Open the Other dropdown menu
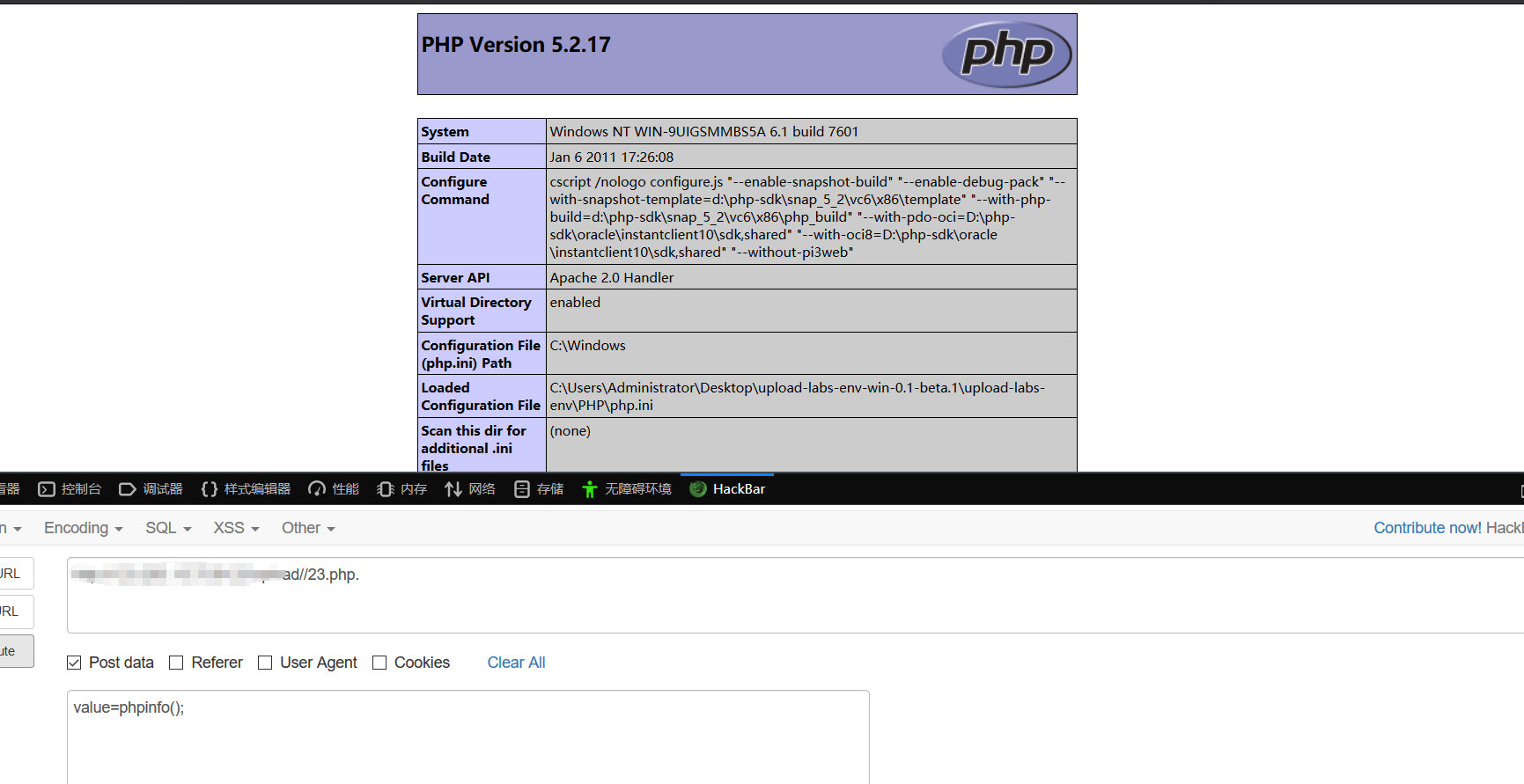Screen dimensions: 1524x784 [308, 528]
